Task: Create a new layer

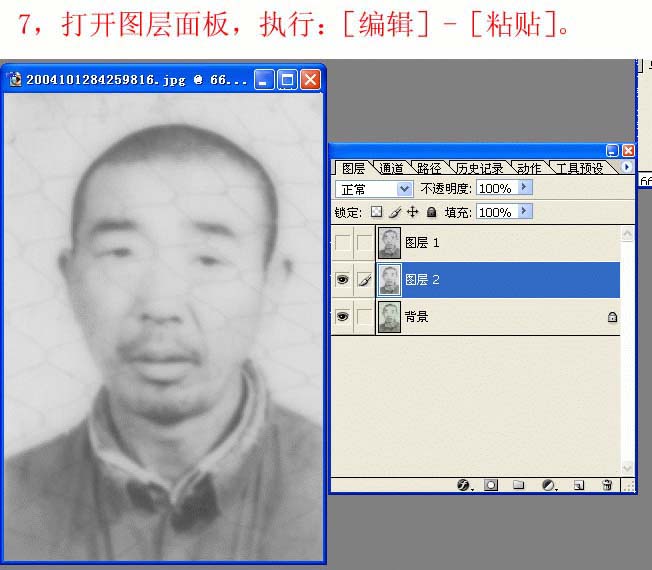Action: point(578,485)
